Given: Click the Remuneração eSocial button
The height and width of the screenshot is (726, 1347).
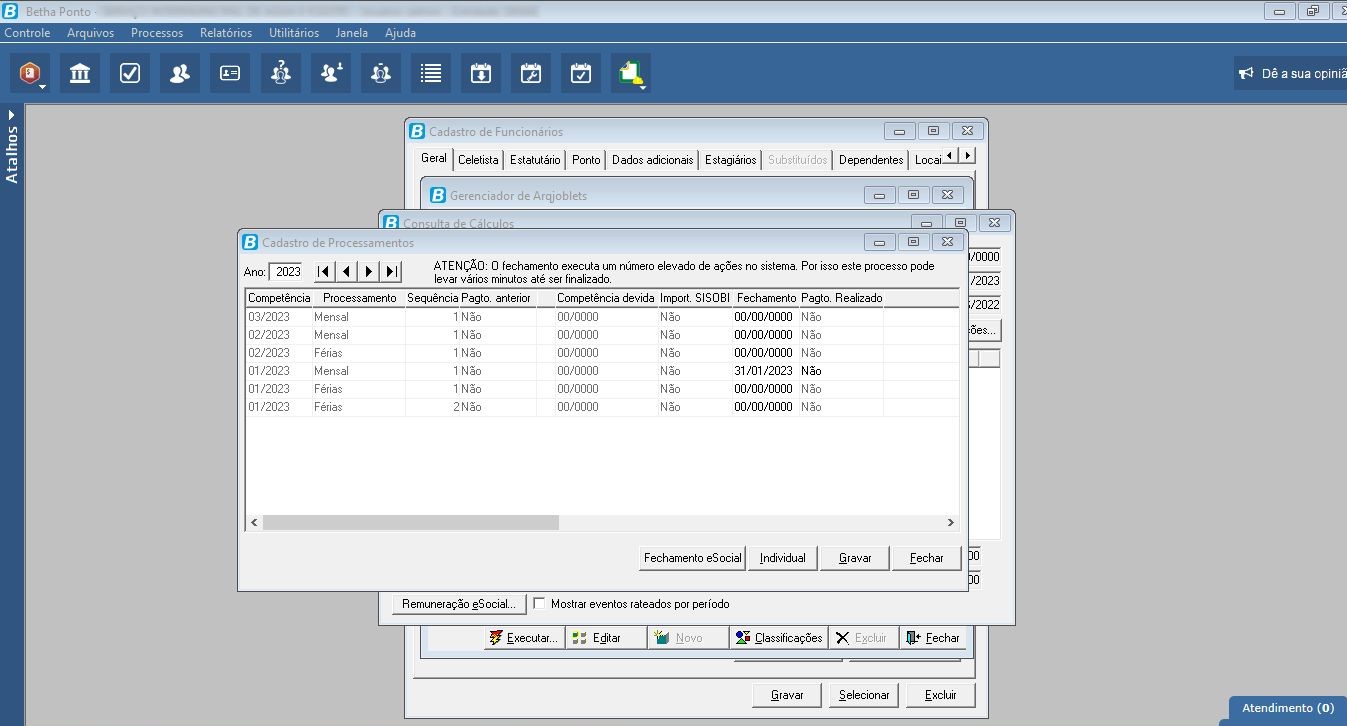Looking at the screenshot, I should coord(459,604).
